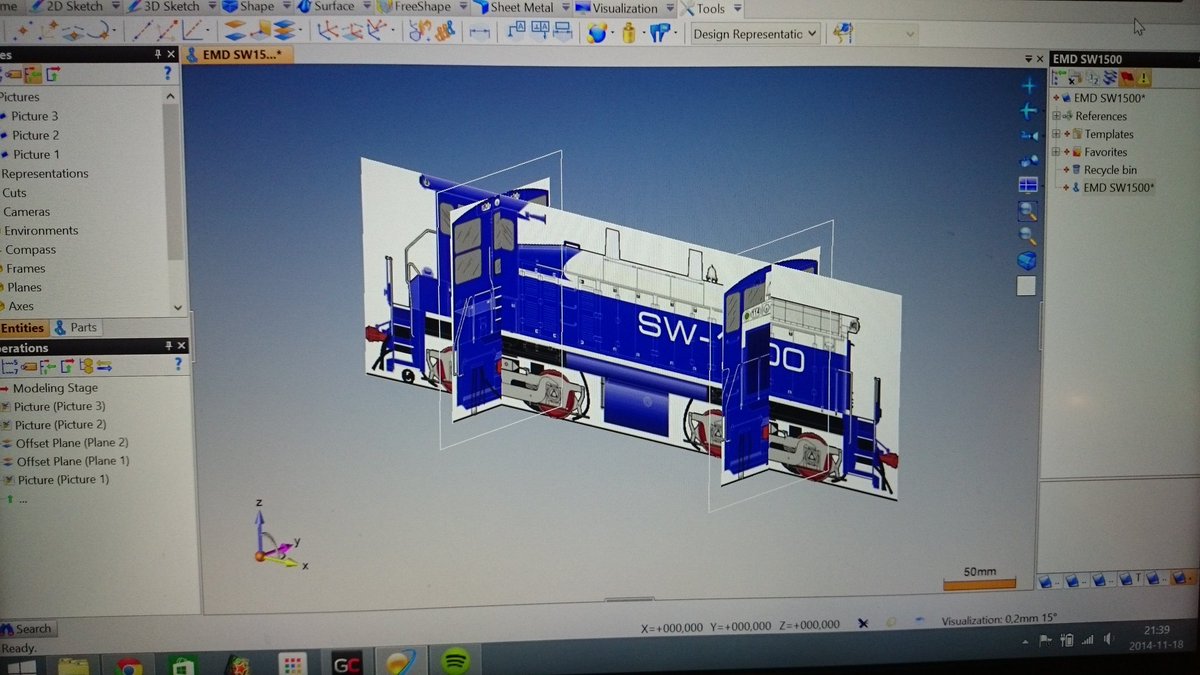The image size is (1200, 675).
Task: Click the blue globe render icon in toolbar
Action: point(597,33)
